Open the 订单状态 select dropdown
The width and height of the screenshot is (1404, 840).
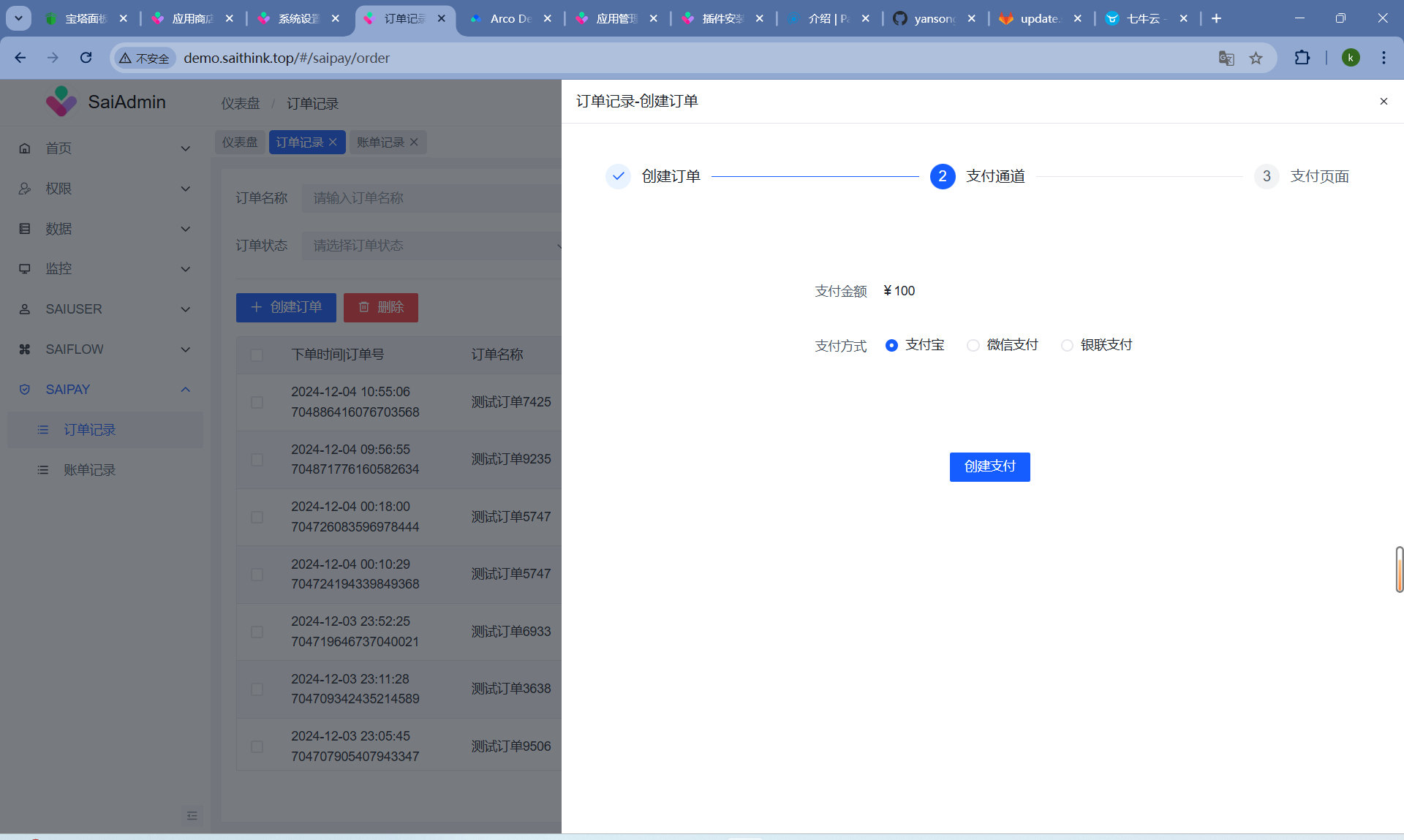click(x=431, y=246)
